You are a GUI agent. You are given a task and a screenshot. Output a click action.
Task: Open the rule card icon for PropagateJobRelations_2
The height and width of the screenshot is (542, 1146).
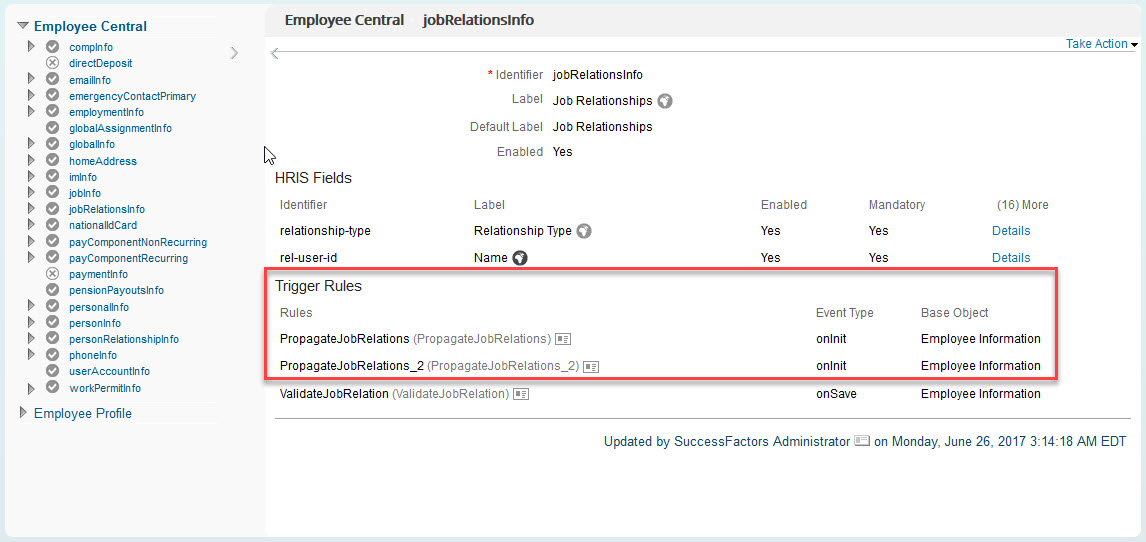coord(591,367)
